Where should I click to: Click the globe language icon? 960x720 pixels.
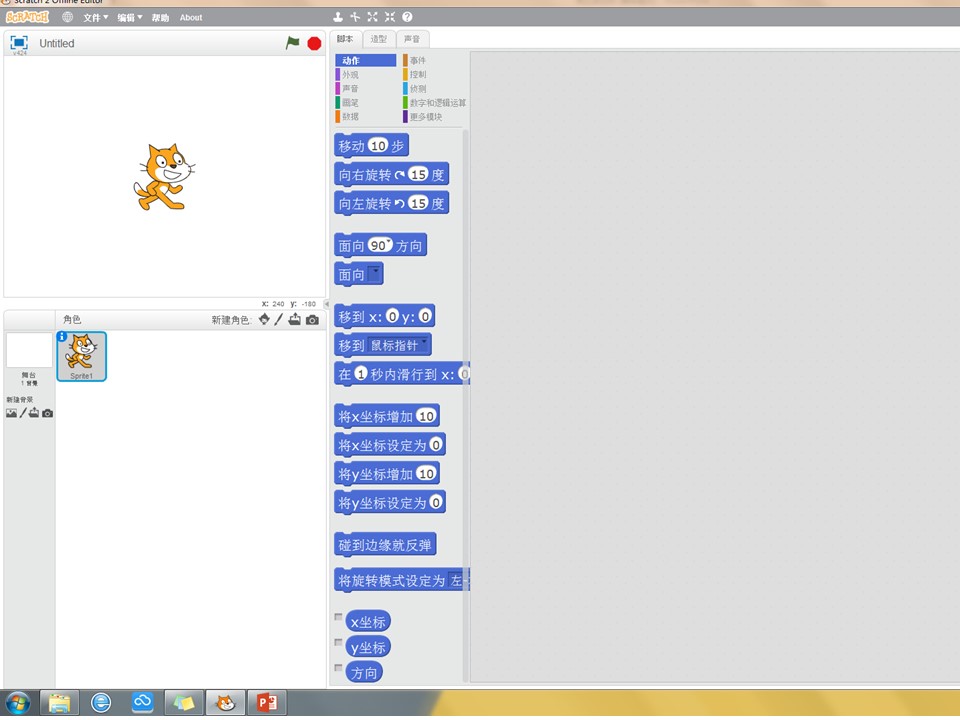pos(68,17)
